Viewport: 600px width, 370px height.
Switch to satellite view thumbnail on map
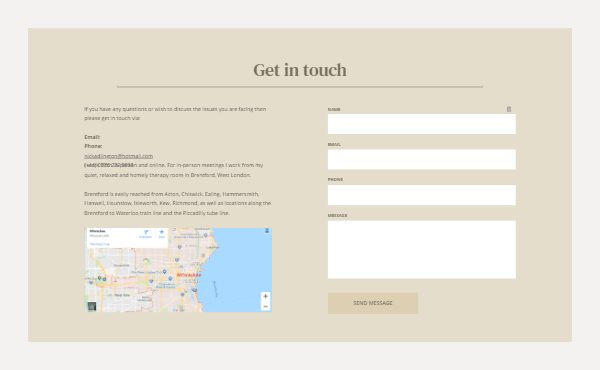[x=92, y=306]
